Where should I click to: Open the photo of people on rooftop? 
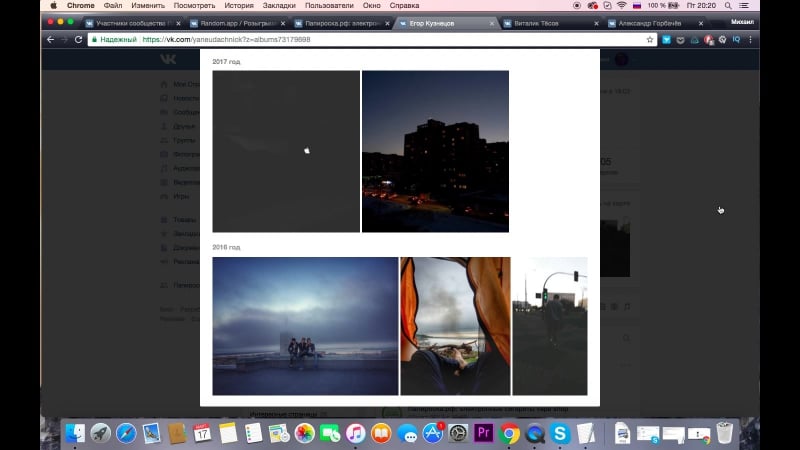[x=305, y=326]
